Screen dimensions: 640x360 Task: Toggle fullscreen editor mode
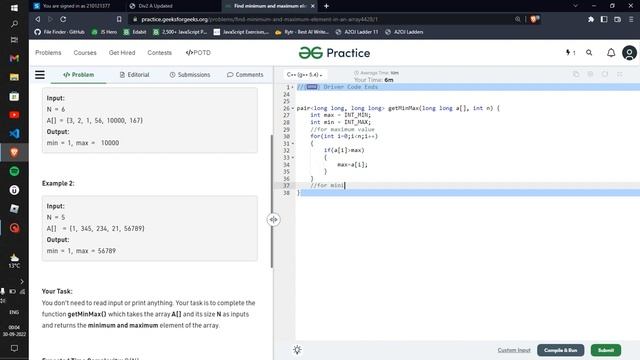(620, 74)
